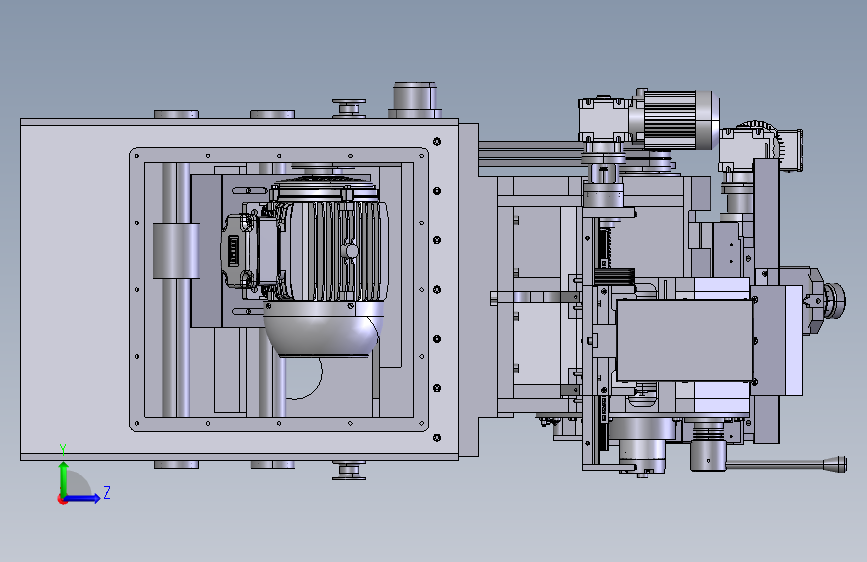The height and width of the screenshot is (562, 867).
Task: Select the round knob on the far right
Action: point(834,300)
